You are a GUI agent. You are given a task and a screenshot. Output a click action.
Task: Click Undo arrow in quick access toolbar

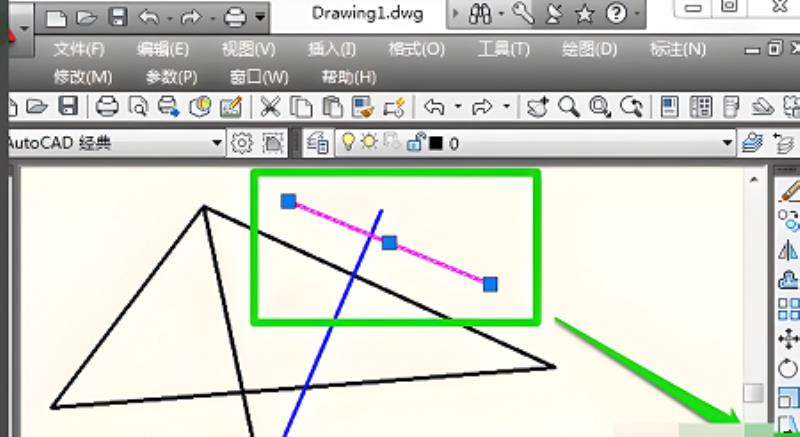[149, 18]
